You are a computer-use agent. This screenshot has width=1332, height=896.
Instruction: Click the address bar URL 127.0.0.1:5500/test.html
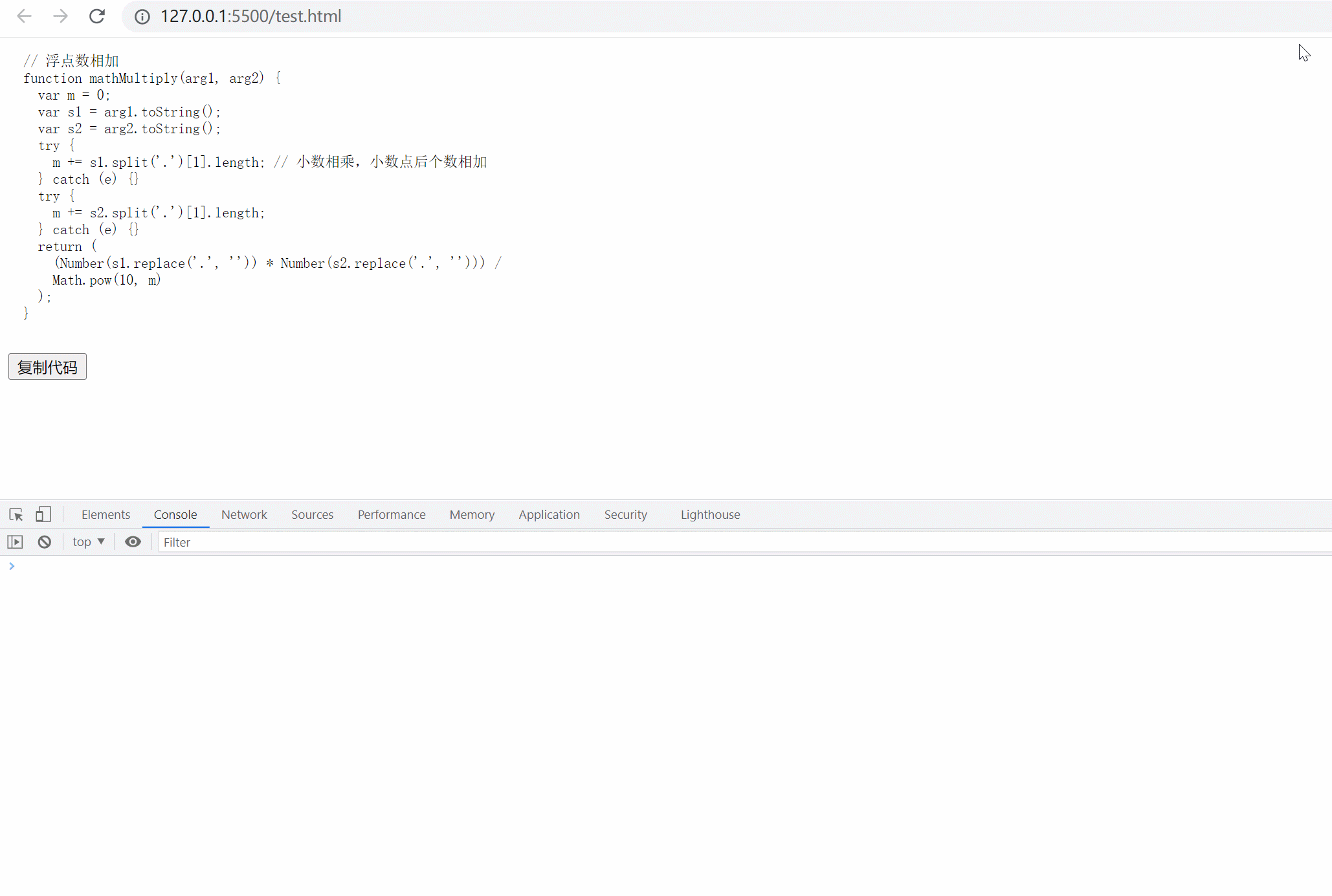250,16
